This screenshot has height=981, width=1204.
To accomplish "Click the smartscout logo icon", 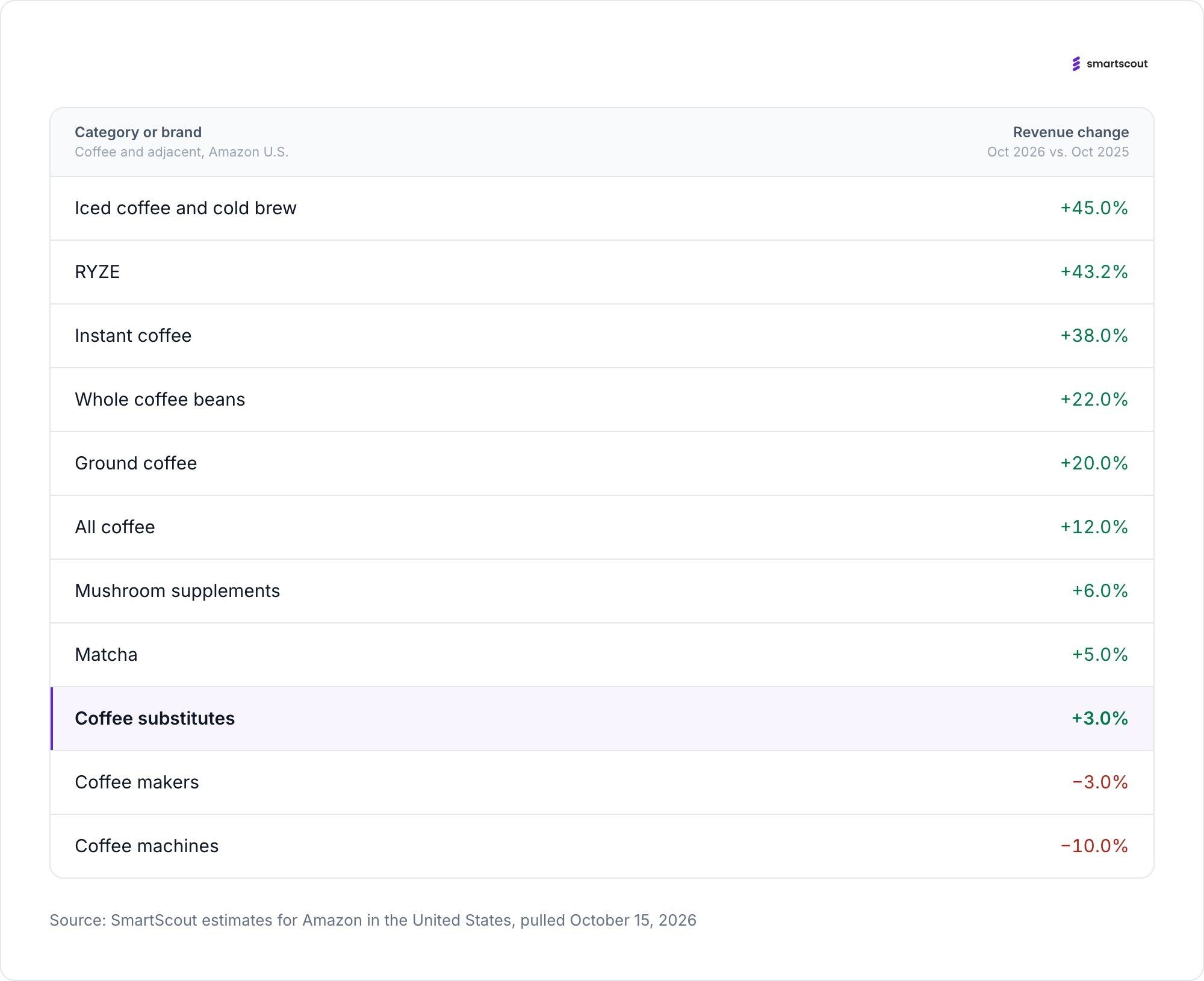I will pyautogui.click(x=1076, y=64).
